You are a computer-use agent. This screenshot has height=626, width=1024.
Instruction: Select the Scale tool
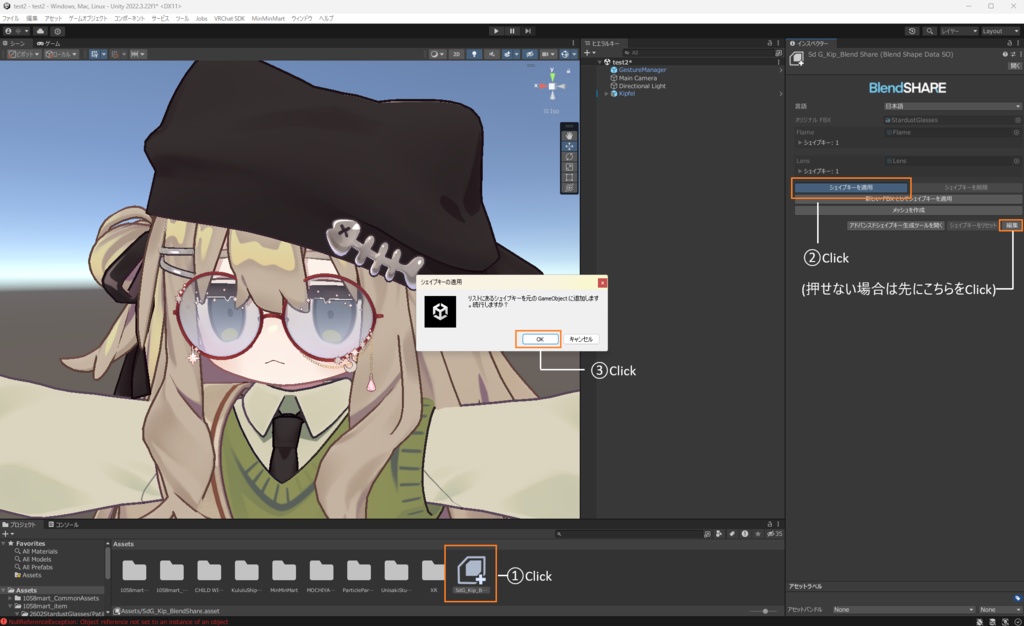pyautogui.click(x=569, y=167)
